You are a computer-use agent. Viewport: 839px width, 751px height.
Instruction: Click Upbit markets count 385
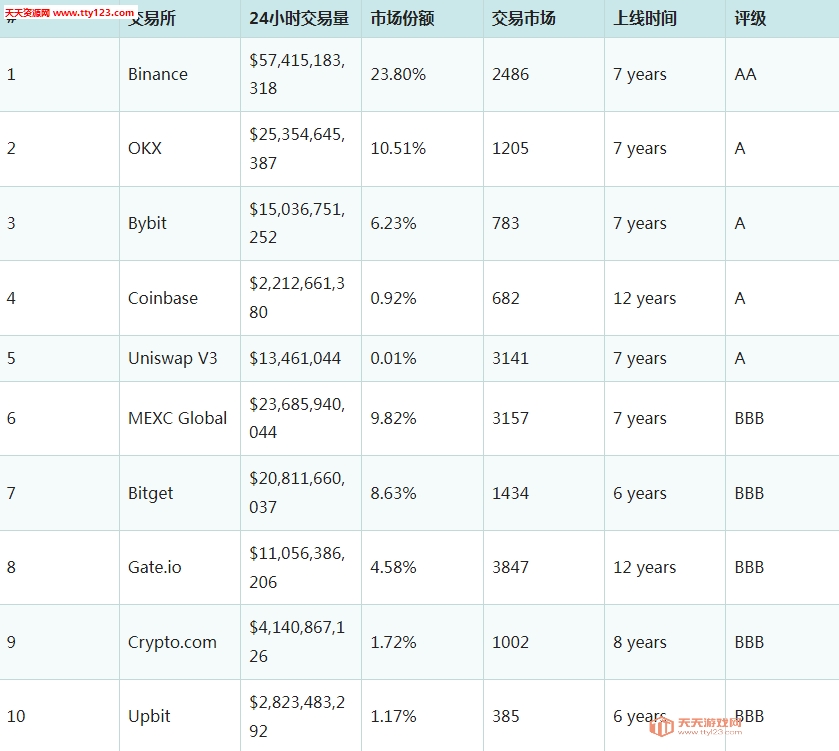(x=506, y=716)
